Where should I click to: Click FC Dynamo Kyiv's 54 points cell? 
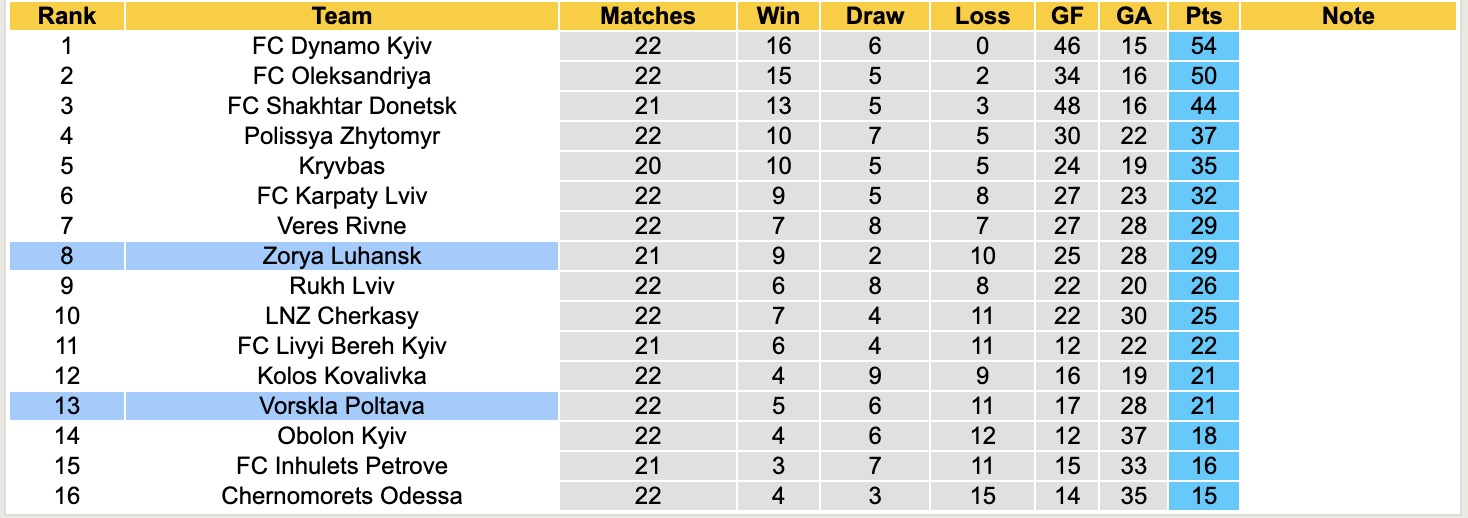tap(1203, 46)
